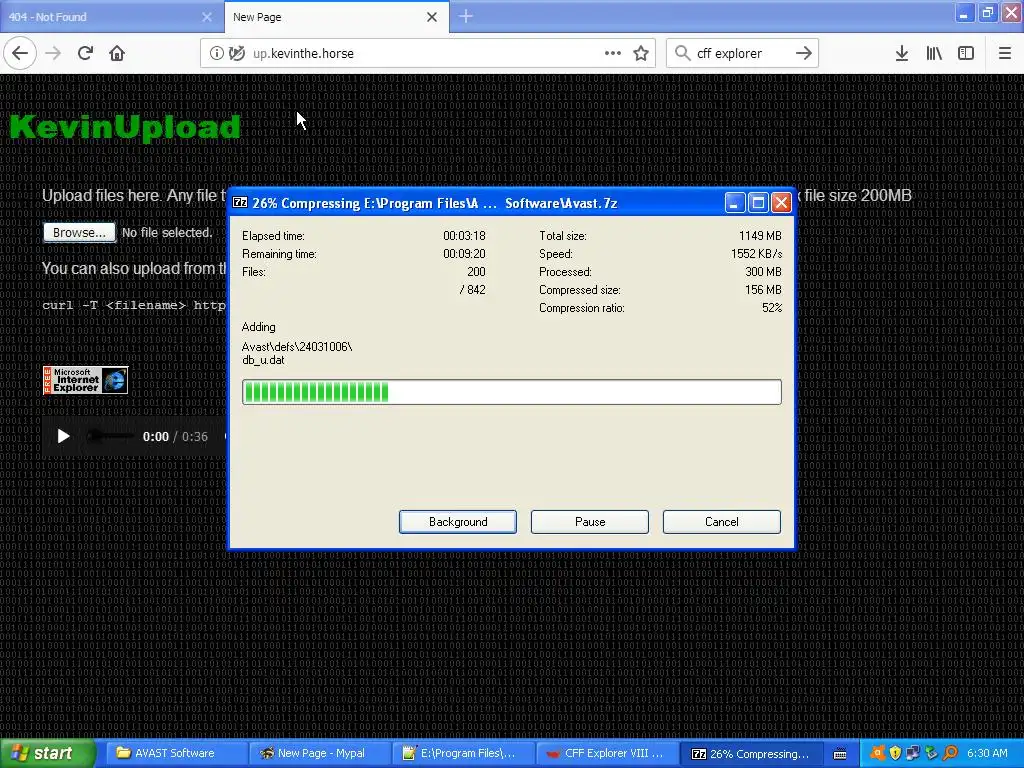Pause the 7-Zip compression
The image size is (1024, 768).
pos(590,522)
